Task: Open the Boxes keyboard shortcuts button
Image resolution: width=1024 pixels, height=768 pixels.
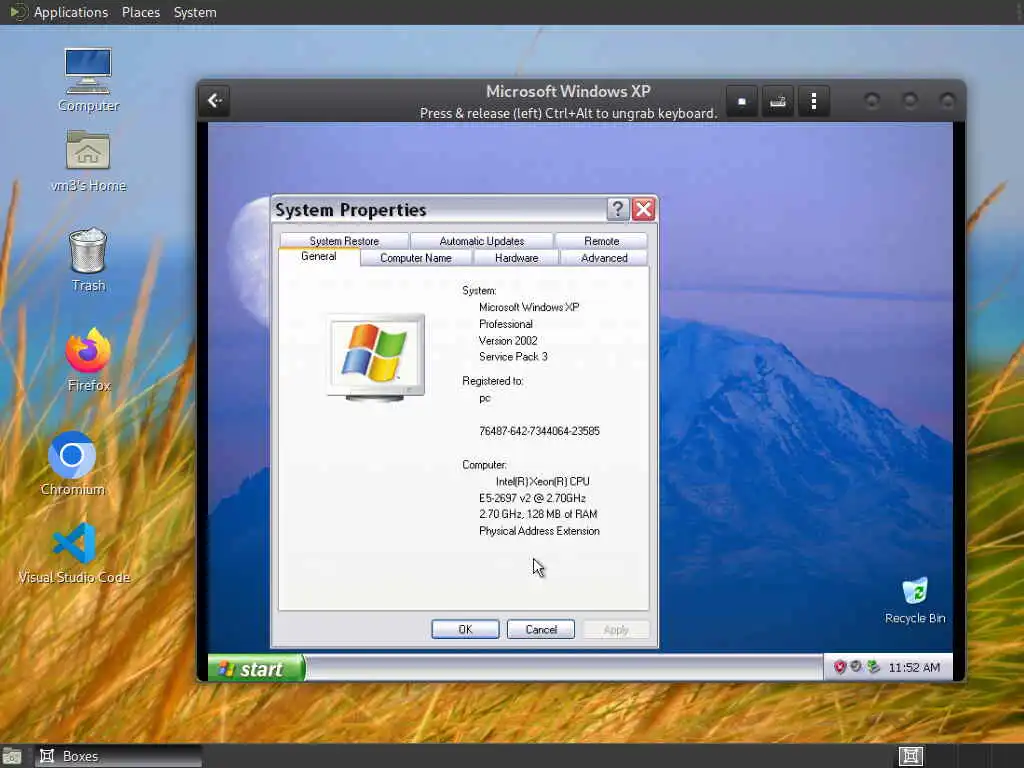Action: pos(777,101)
